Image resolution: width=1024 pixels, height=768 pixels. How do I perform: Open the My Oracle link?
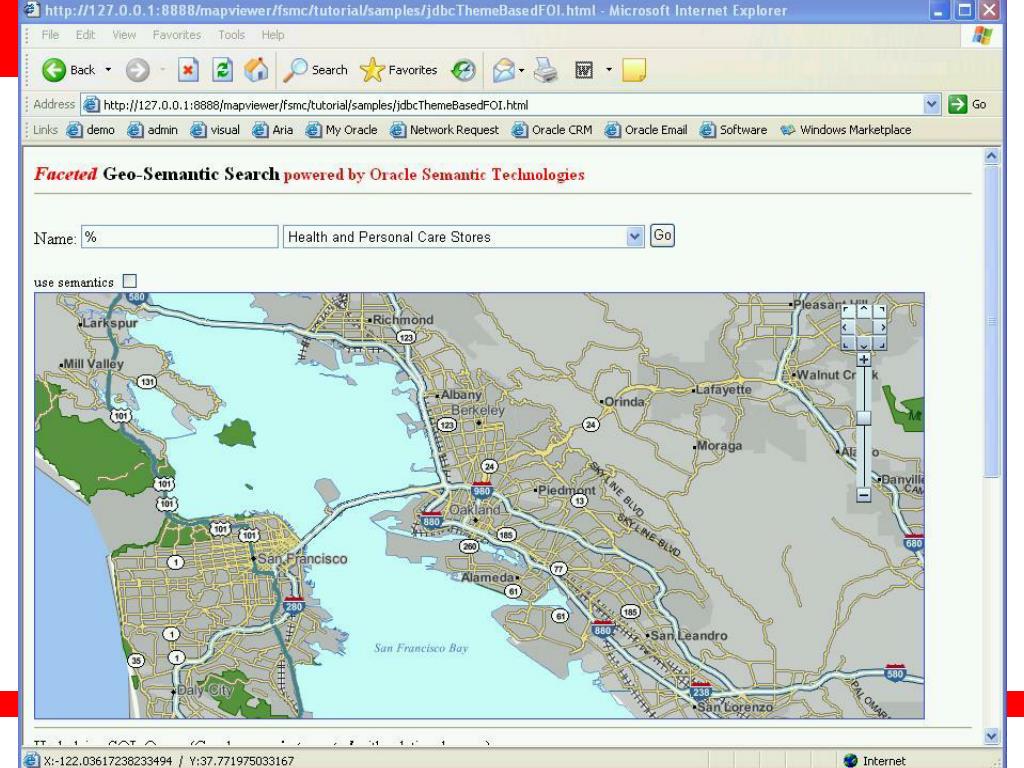coord(342,130)
